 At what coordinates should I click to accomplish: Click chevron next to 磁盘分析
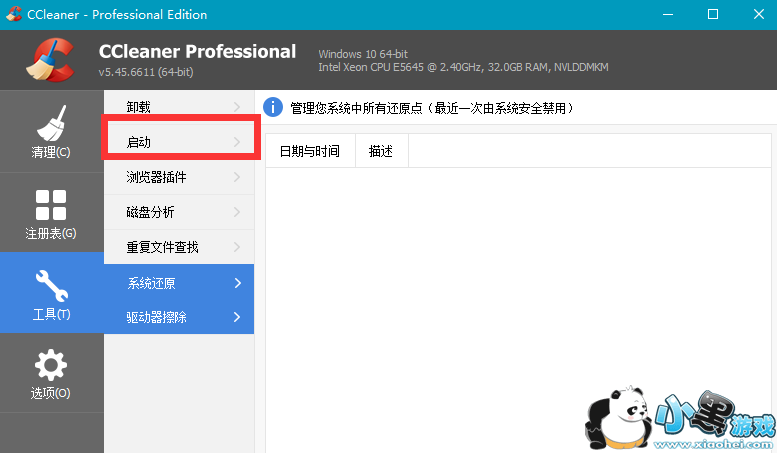click(x=237, y=212)
